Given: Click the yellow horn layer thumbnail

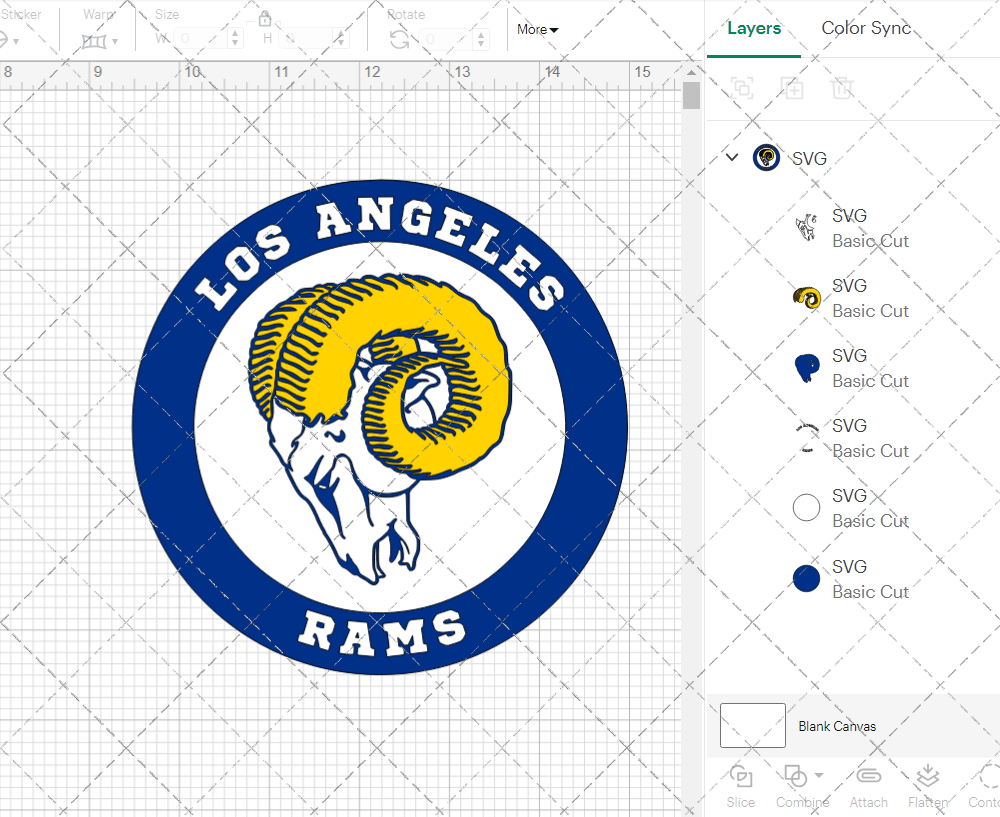Looking at the screenshot, I should tap(807, 298).
